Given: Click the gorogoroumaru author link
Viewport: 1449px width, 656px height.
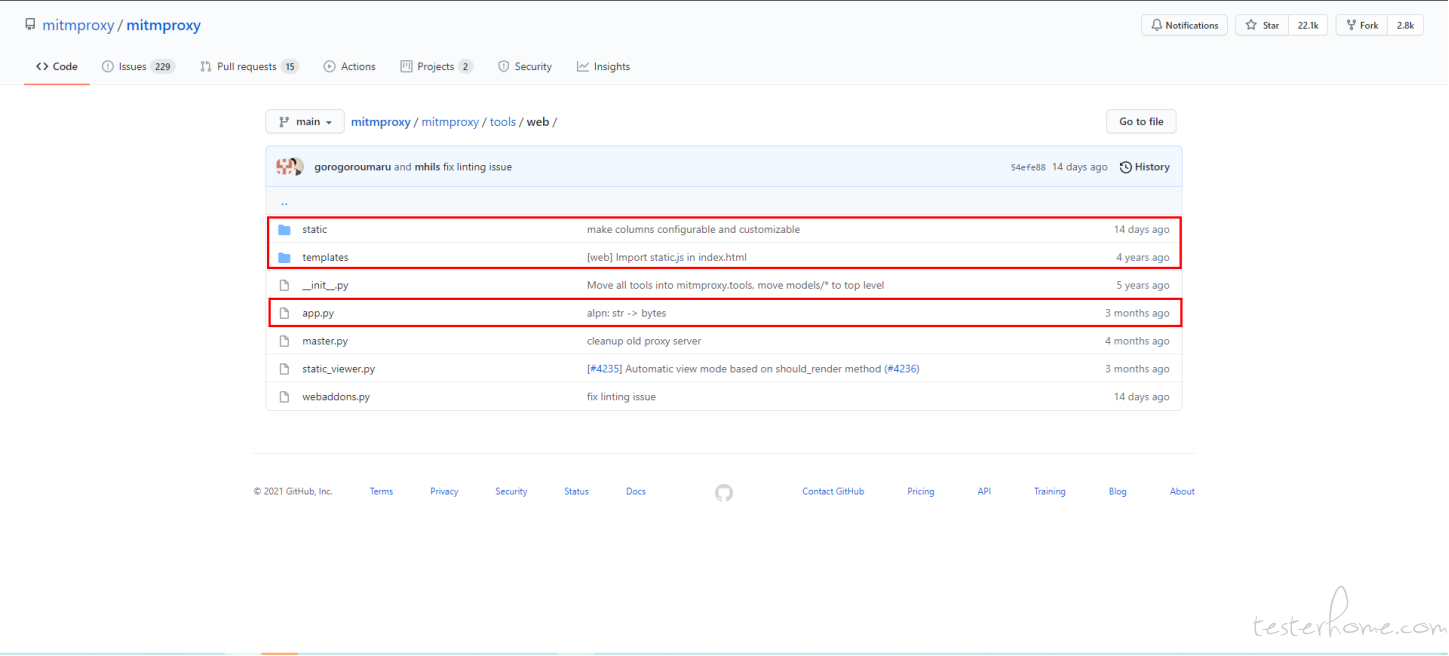Looking at the screenshot, I should (352, 168).
